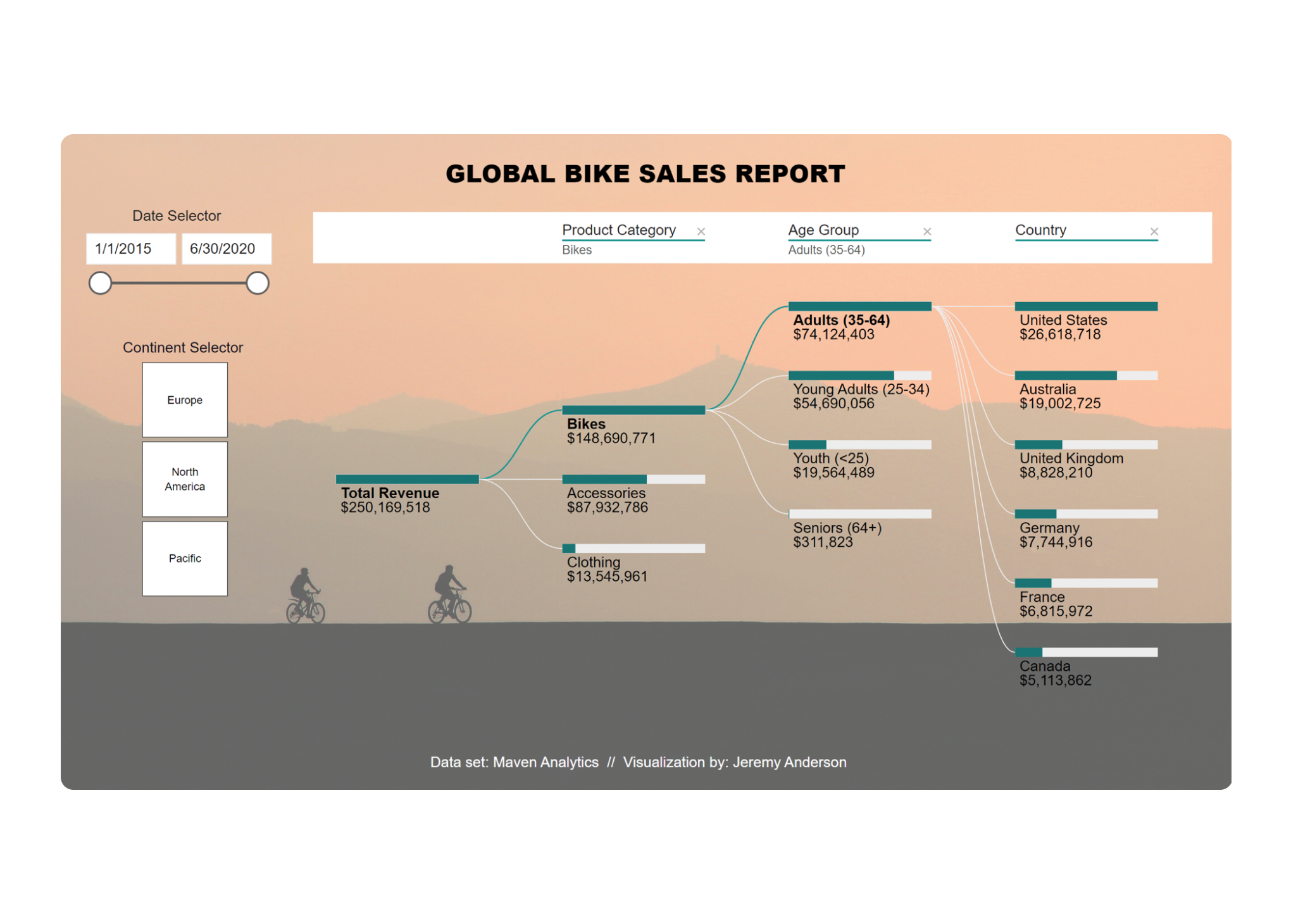Screen dimensions: 1291x924
Task: Open the Product Category level dropdown
Action: pos(619,230)
